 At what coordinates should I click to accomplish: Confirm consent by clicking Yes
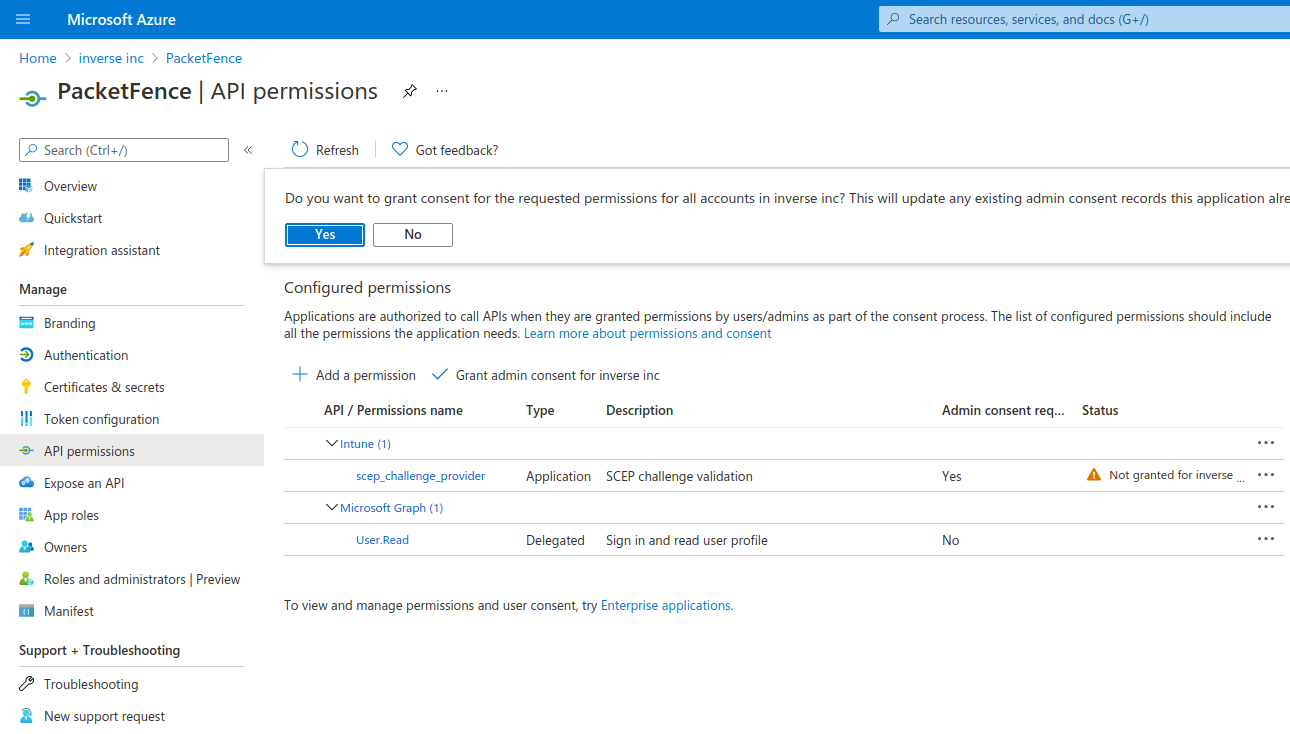[x=325, y=234]
